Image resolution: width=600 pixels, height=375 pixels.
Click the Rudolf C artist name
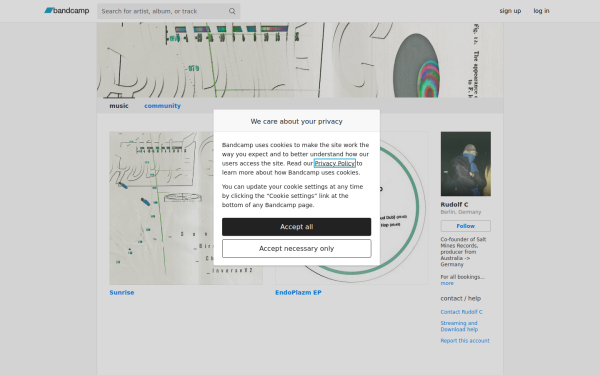[x=454, y=204]
